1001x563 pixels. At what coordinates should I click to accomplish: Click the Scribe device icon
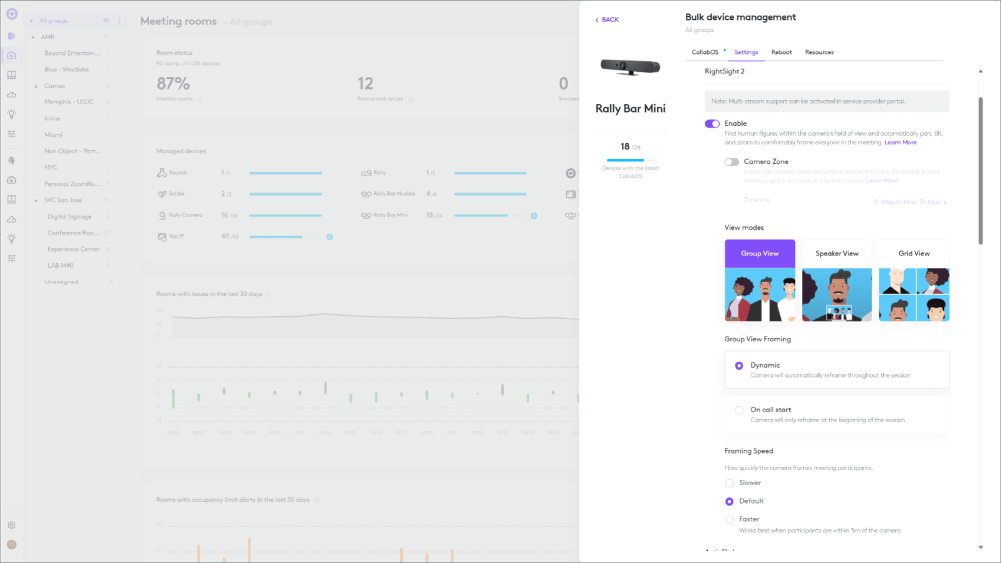click(162, 193)
